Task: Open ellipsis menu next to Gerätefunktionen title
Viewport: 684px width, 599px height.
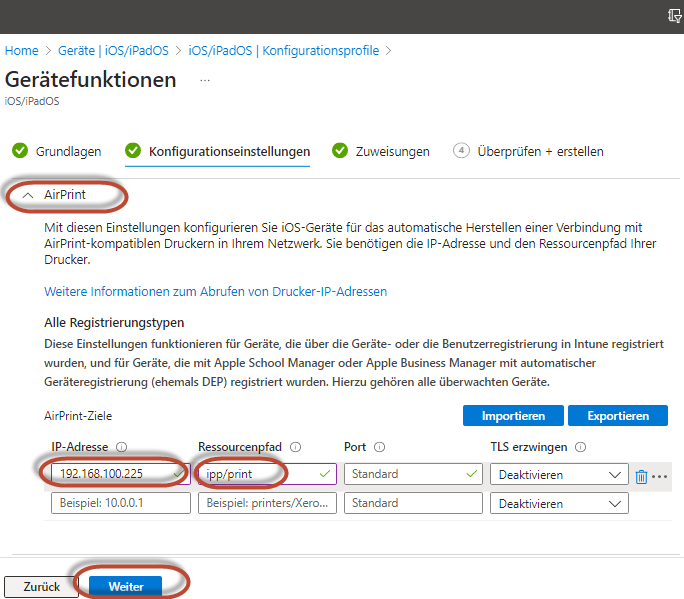Action: (x=205, y=80)
